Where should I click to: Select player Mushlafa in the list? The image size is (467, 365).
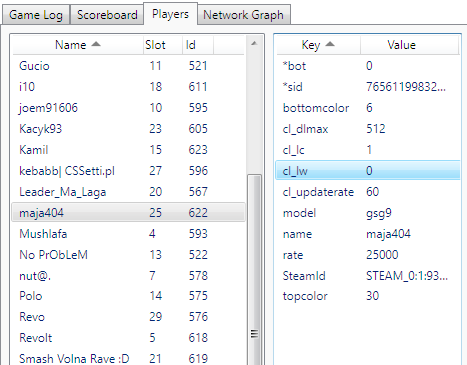click(x=128, y=234)
